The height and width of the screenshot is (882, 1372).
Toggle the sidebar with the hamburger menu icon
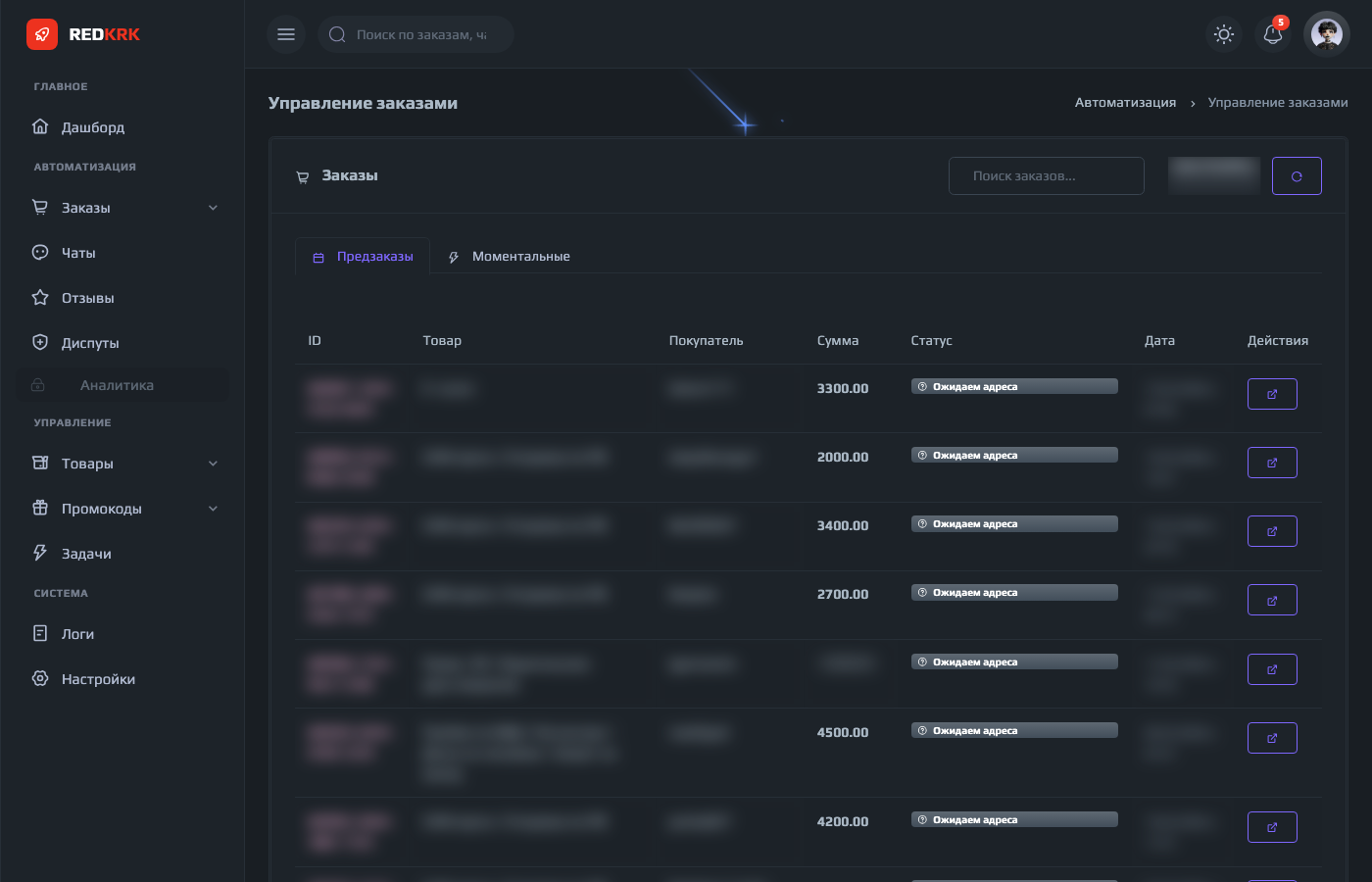tap(286, 34)
